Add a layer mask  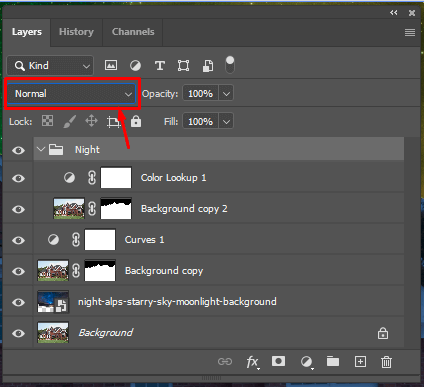pyautogui.click(x=278, y=361)
